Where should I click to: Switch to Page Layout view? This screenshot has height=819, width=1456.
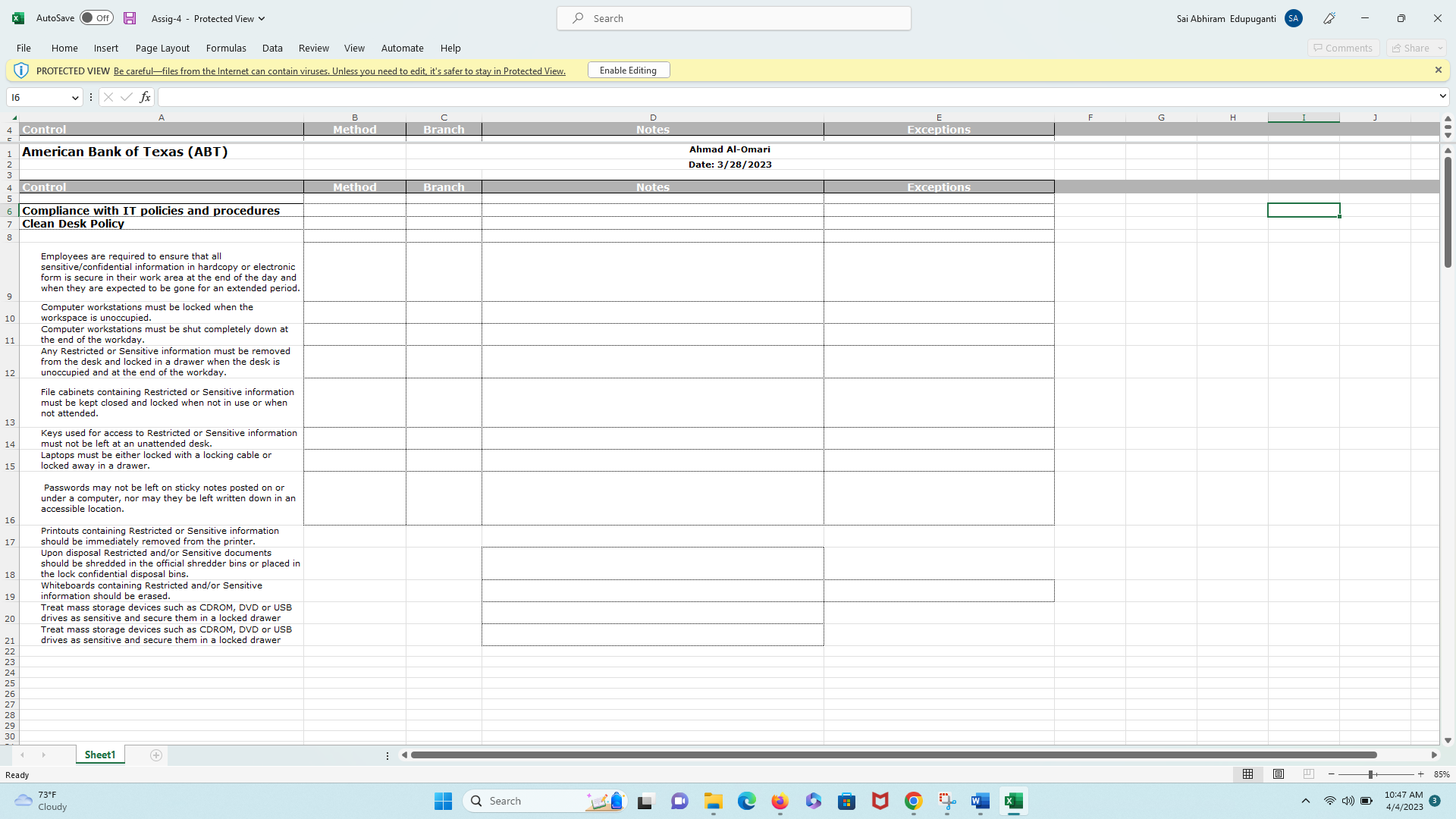tap(1279, 774)
